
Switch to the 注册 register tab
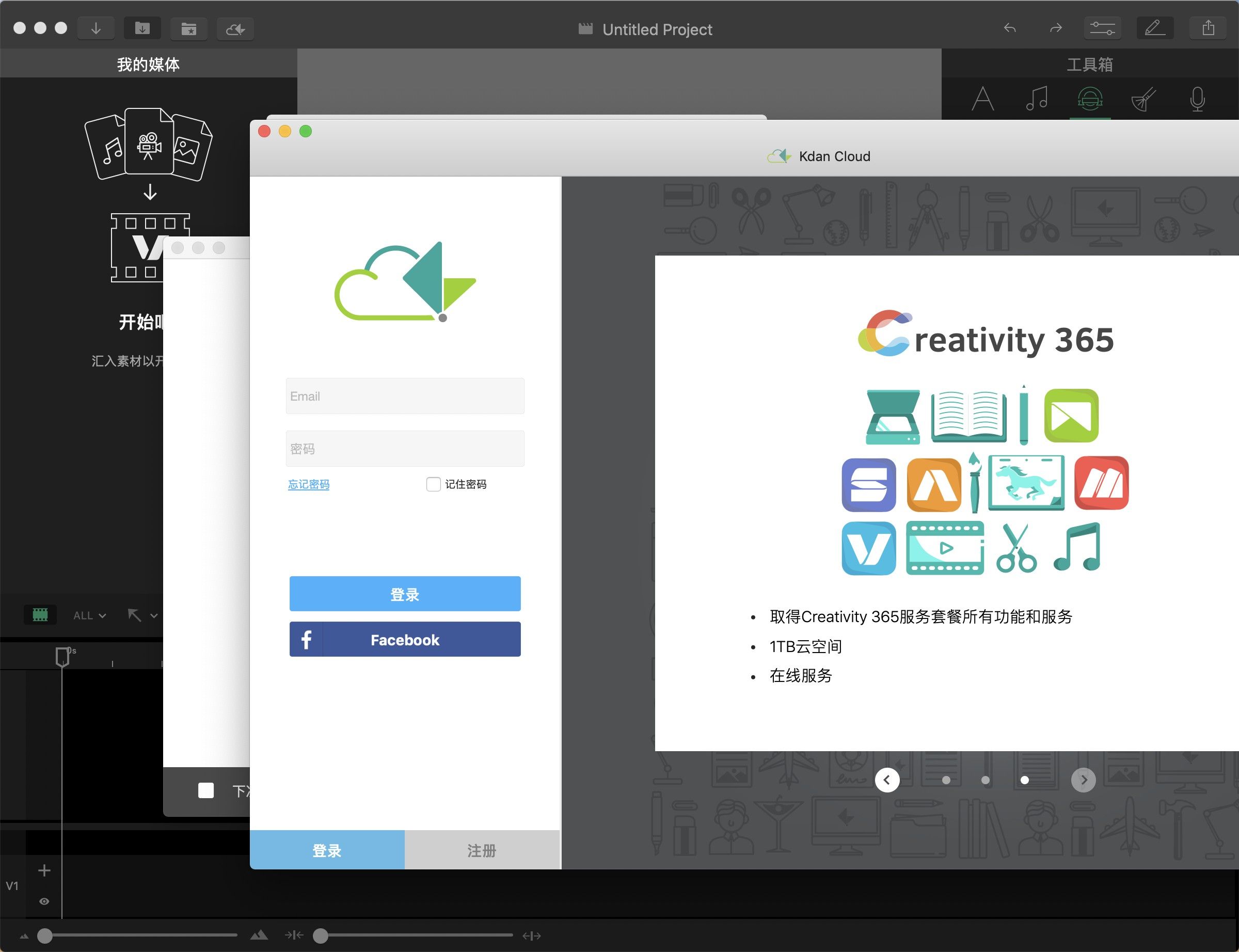click(x=482, y=850)
